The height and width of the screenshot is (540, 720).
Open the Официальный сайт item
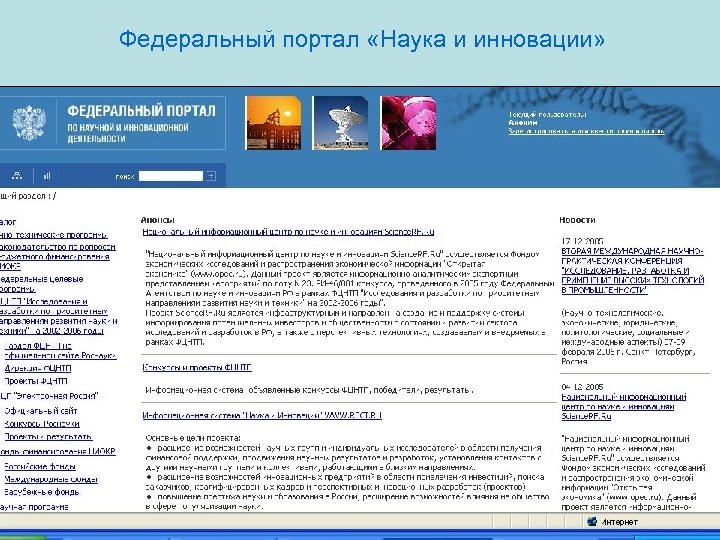(41, 411)
